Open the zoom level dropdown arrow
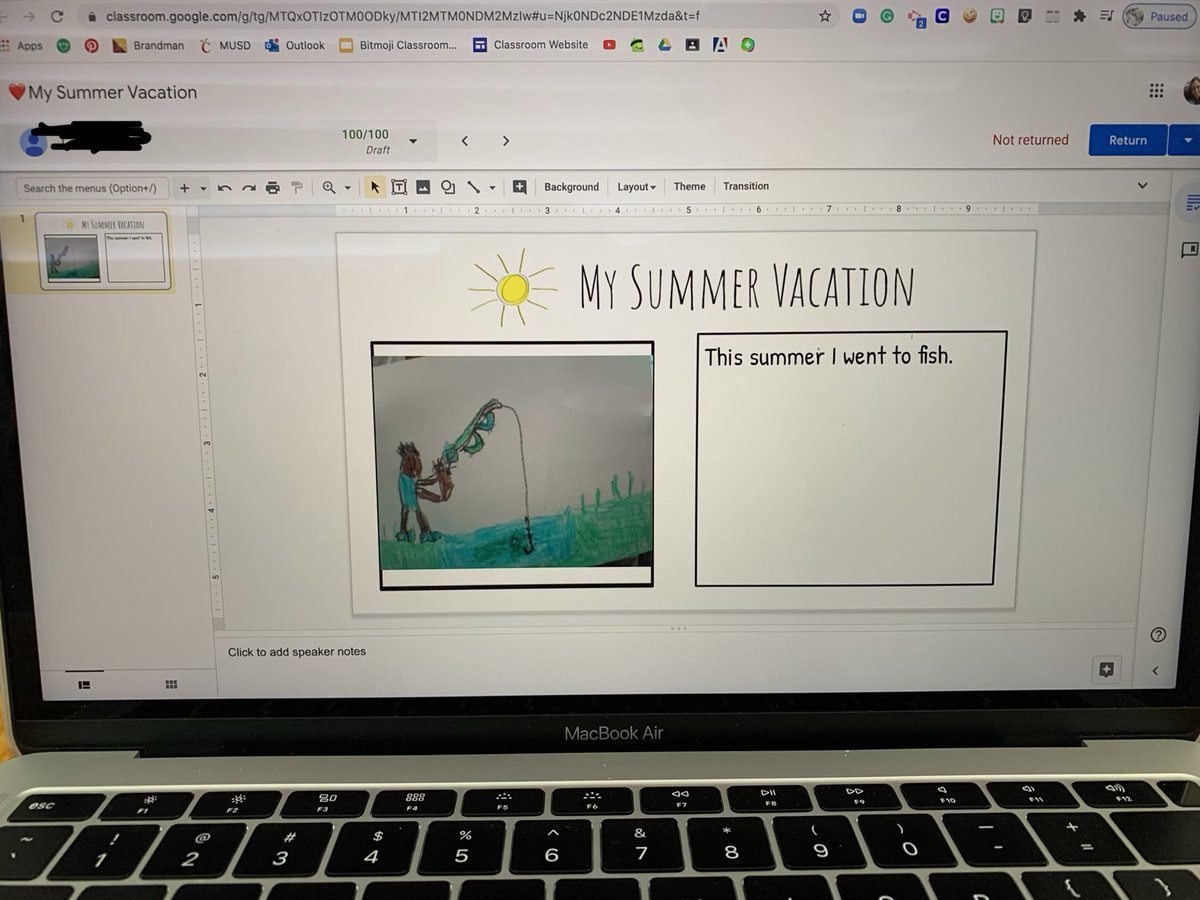This screenshot has height=900, width=1200. [x=348, y=188]
